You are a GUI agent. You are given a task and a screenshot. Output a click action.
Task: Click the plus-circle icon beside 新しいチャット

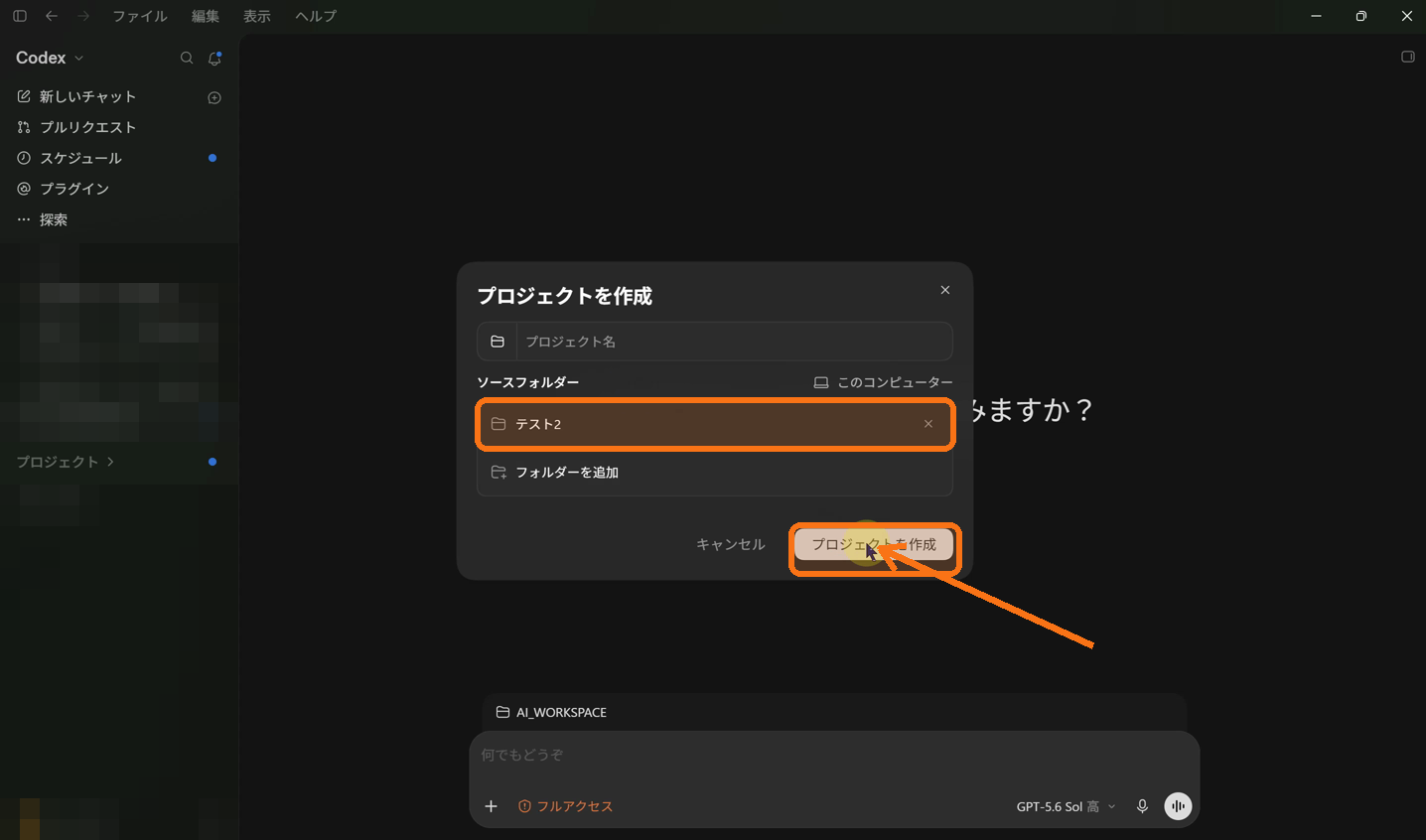point(214,97)
